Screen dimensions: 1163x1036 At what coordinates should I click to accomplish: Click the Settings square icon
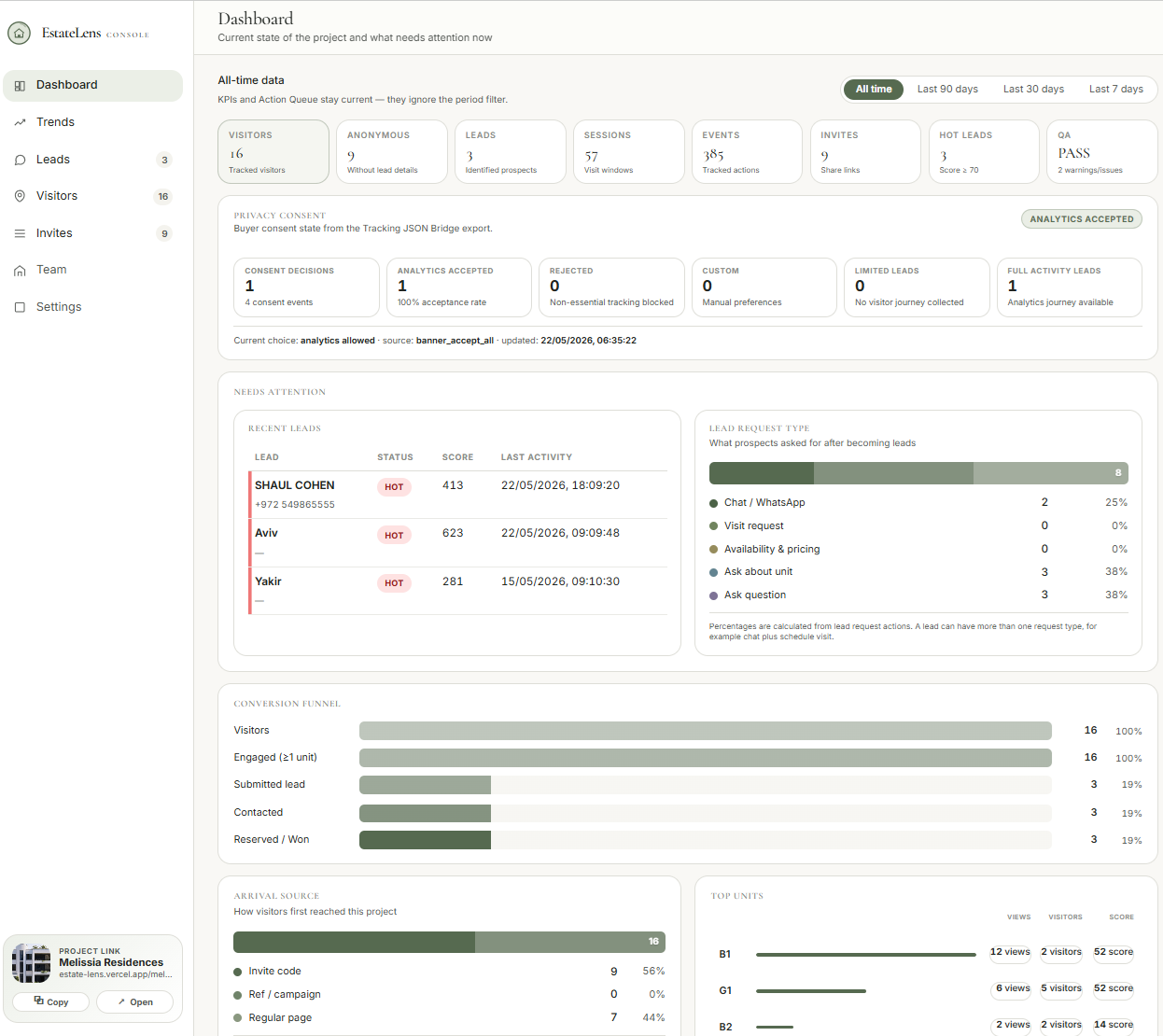click(20, 307)
